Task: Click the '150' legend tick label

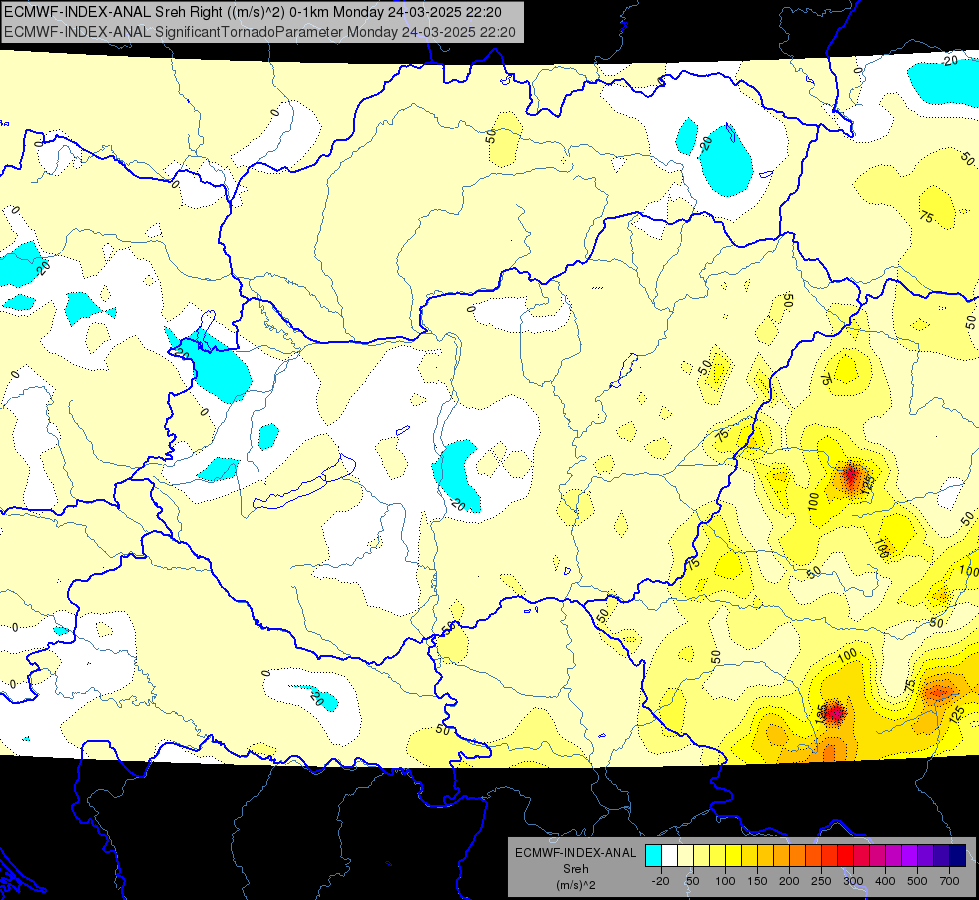Action: (x=757, y=881)
